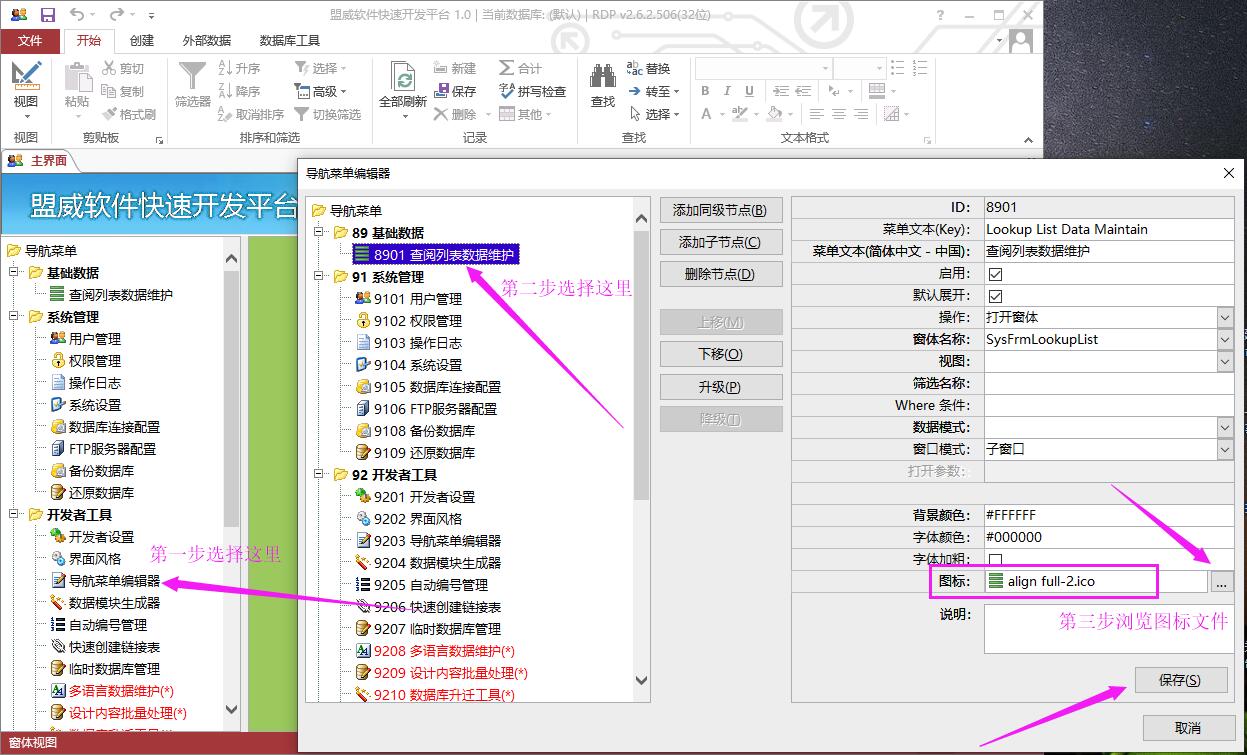Click the 下移(O) button
This screenshot has height=755, width=1247.
pos(720,354)
